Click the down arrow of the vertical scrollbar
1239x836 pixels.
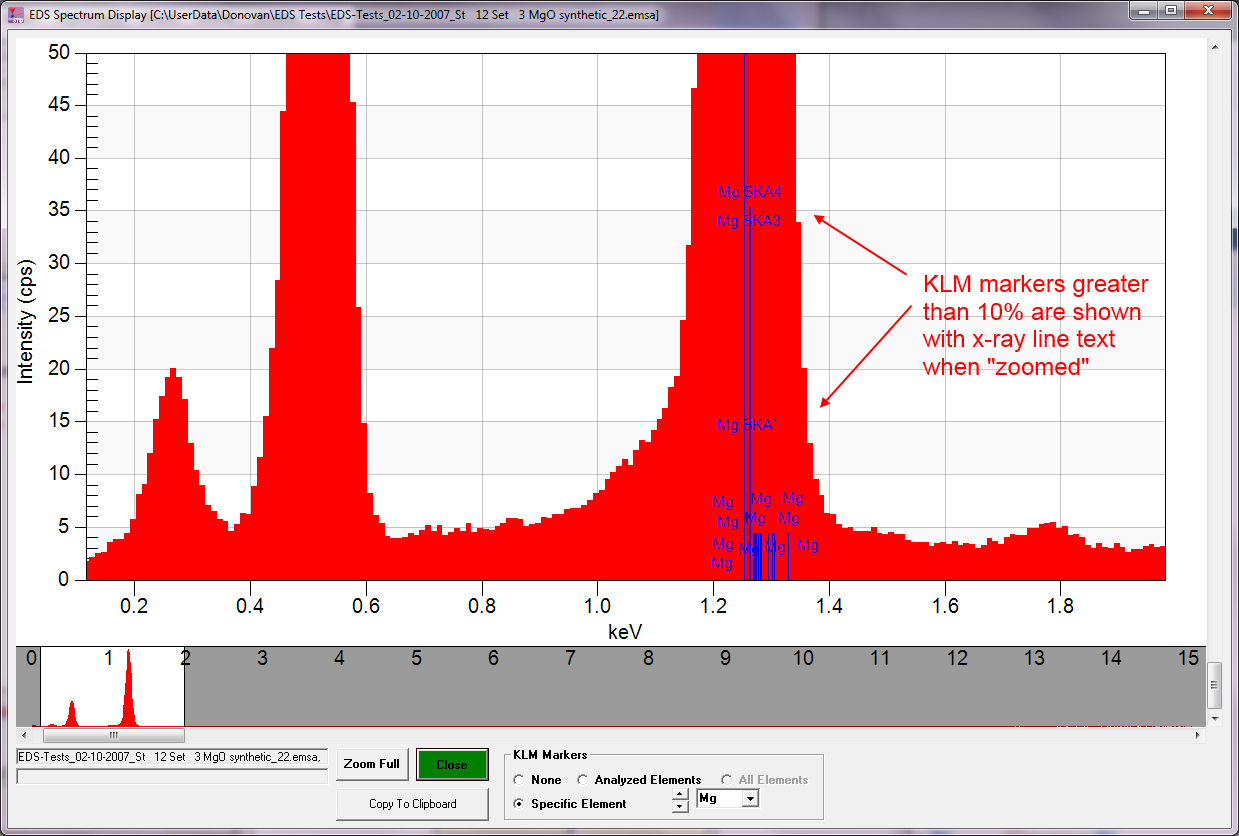point(1214,718)
